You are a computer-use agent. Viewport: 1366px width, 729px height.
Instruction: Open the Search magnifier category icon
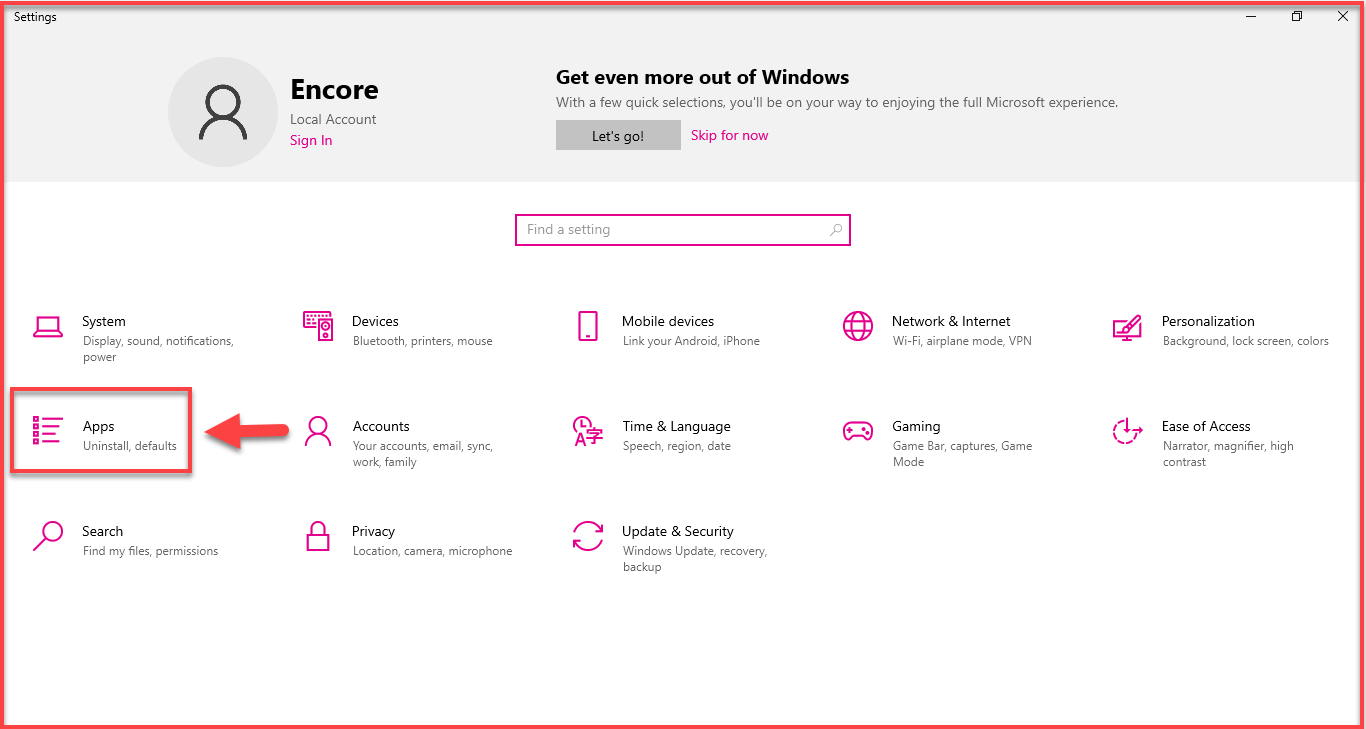tap(48, 536)
